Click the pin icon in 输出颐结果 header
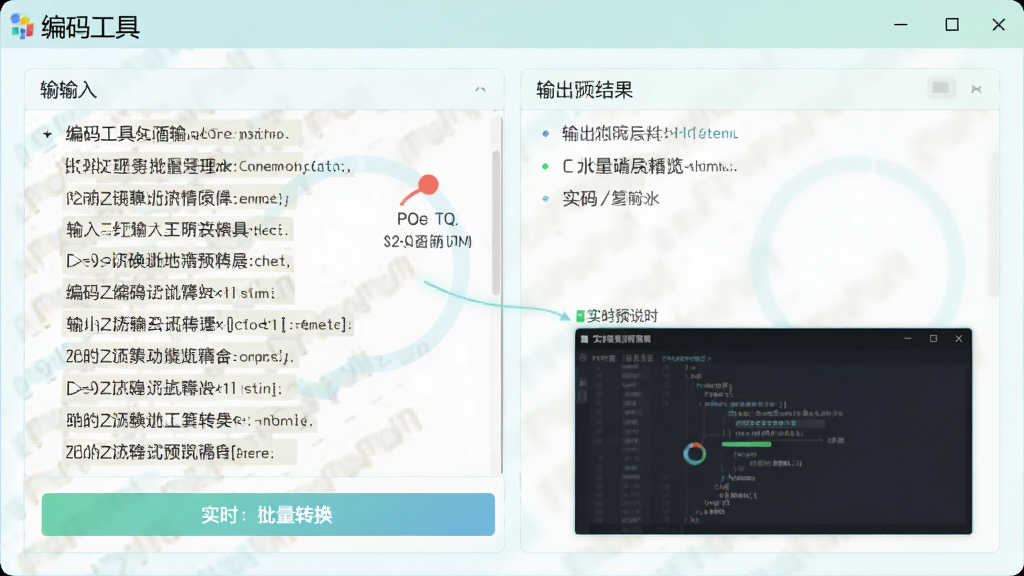The width and height of the screenshot is (1024, 576). 976,89
